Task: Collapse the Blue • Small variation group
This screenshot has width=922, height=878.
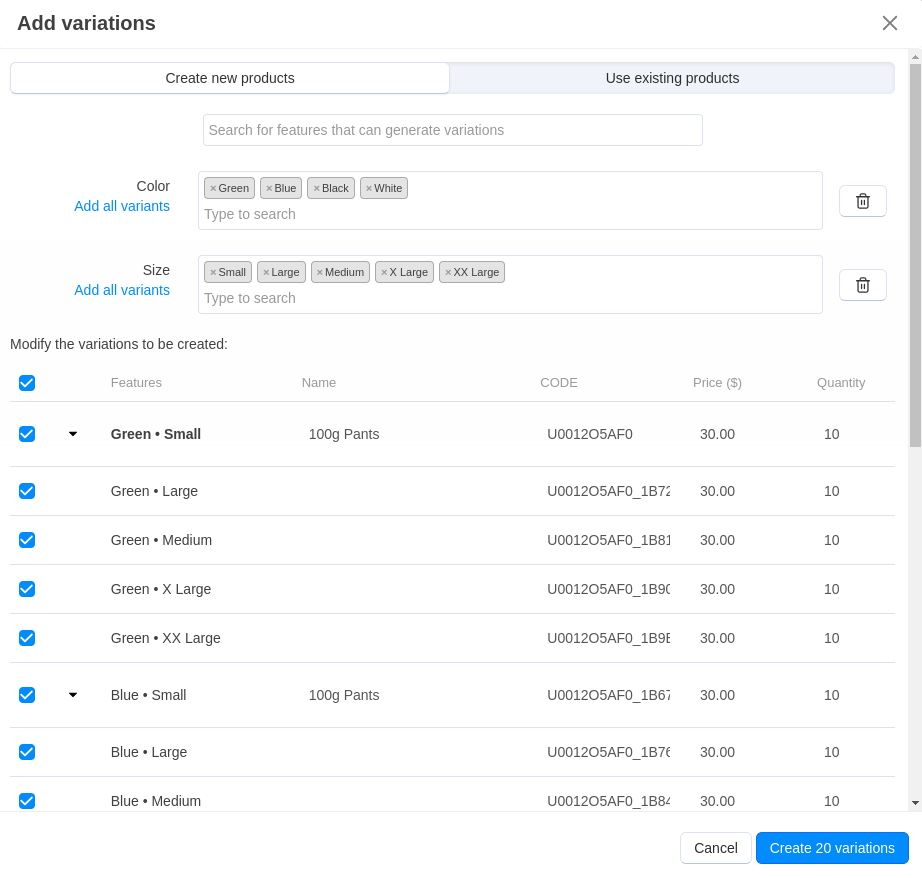Action: pyautogui.click(x=73, y=695)
